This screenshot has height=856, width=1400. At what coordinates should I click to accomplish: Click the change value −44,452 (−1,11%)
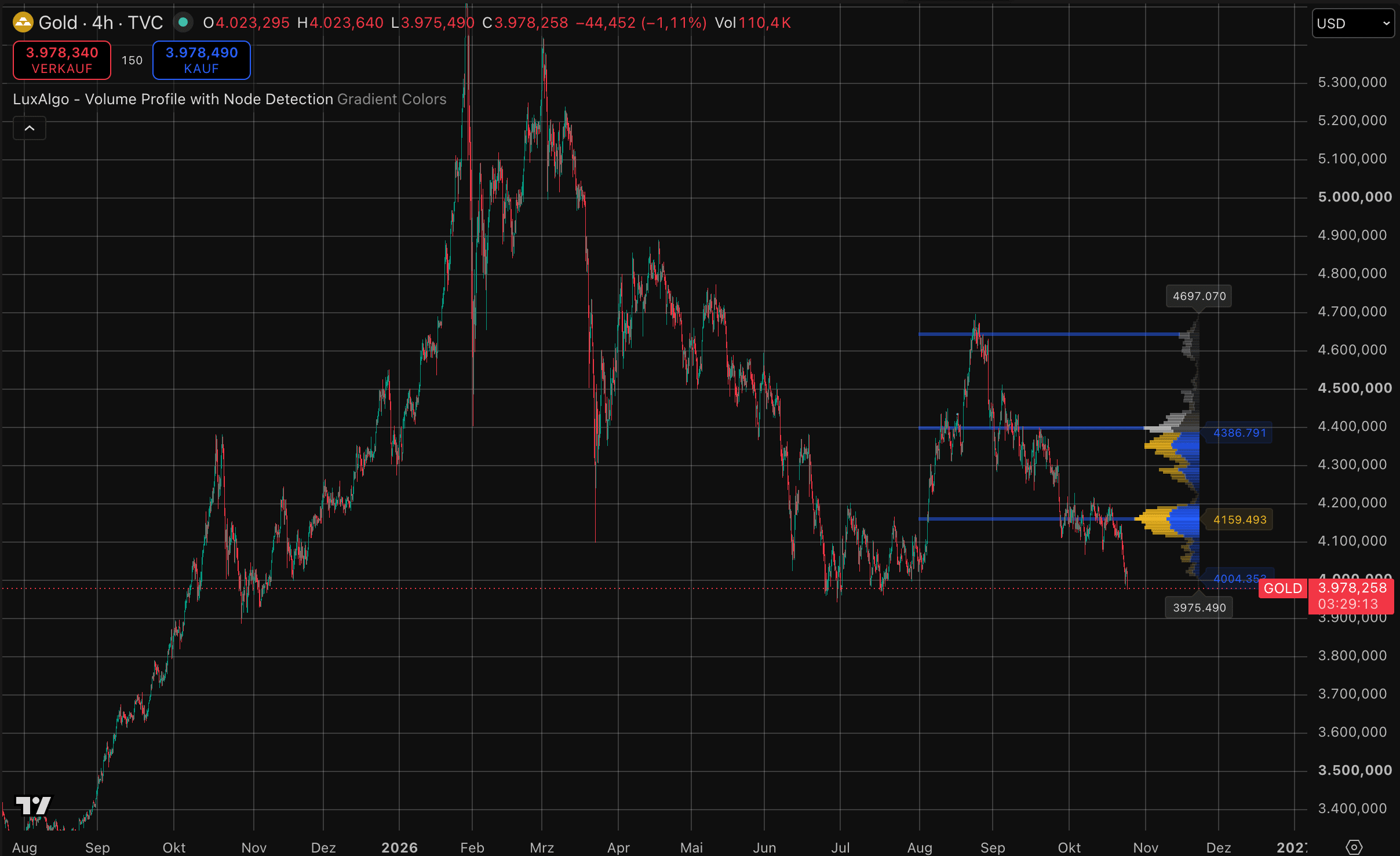tap(641, 23)
